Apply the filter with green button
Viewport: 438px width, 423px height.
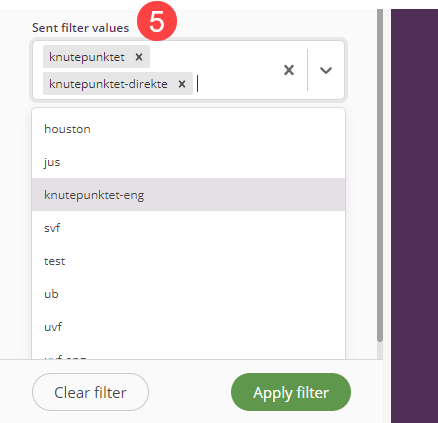pyautogui.click(x=291, y=392)
